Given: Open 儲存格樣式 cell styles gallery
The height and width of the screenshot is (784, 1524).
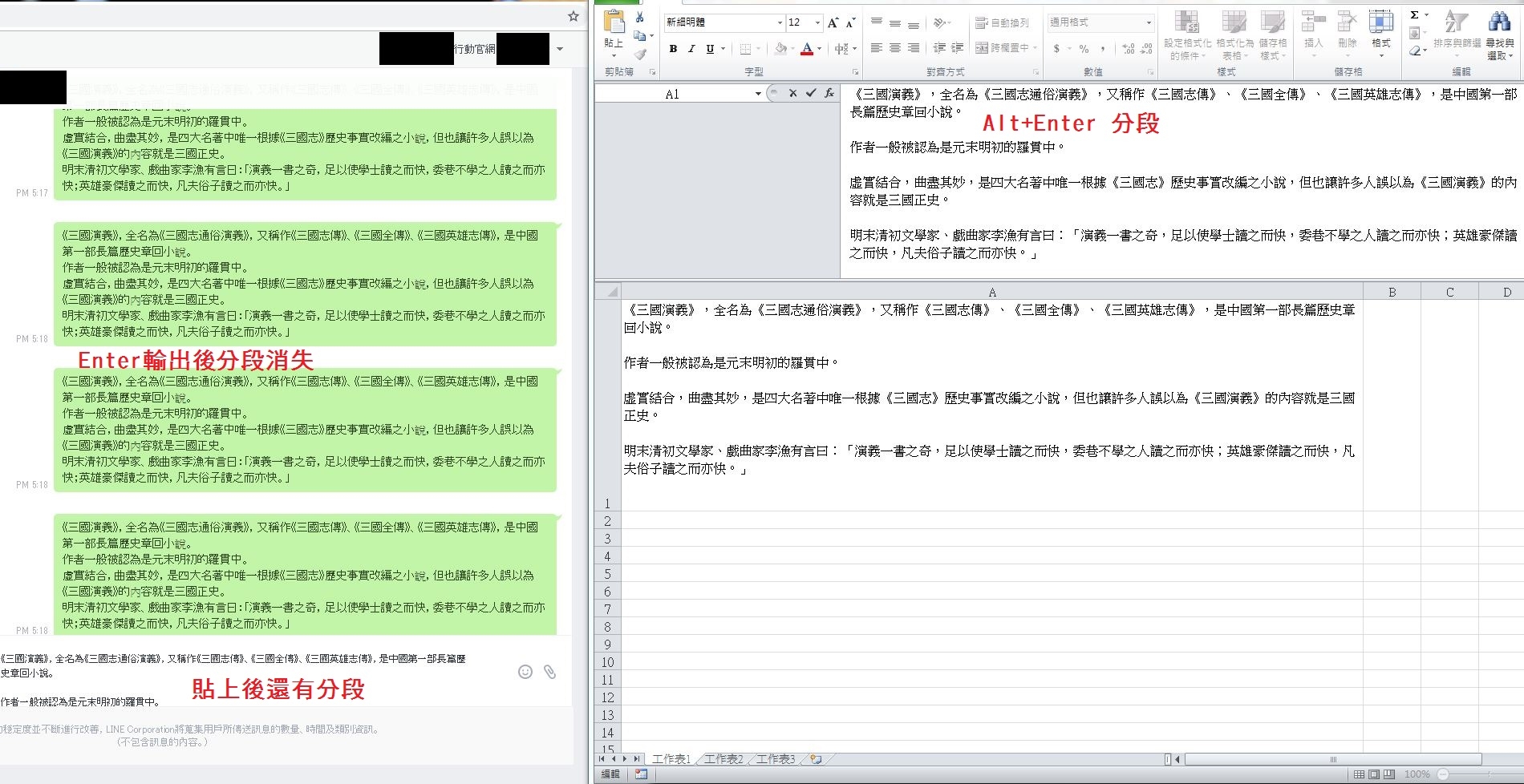Looking at the screenshot, I should [x=1273, y=35].
